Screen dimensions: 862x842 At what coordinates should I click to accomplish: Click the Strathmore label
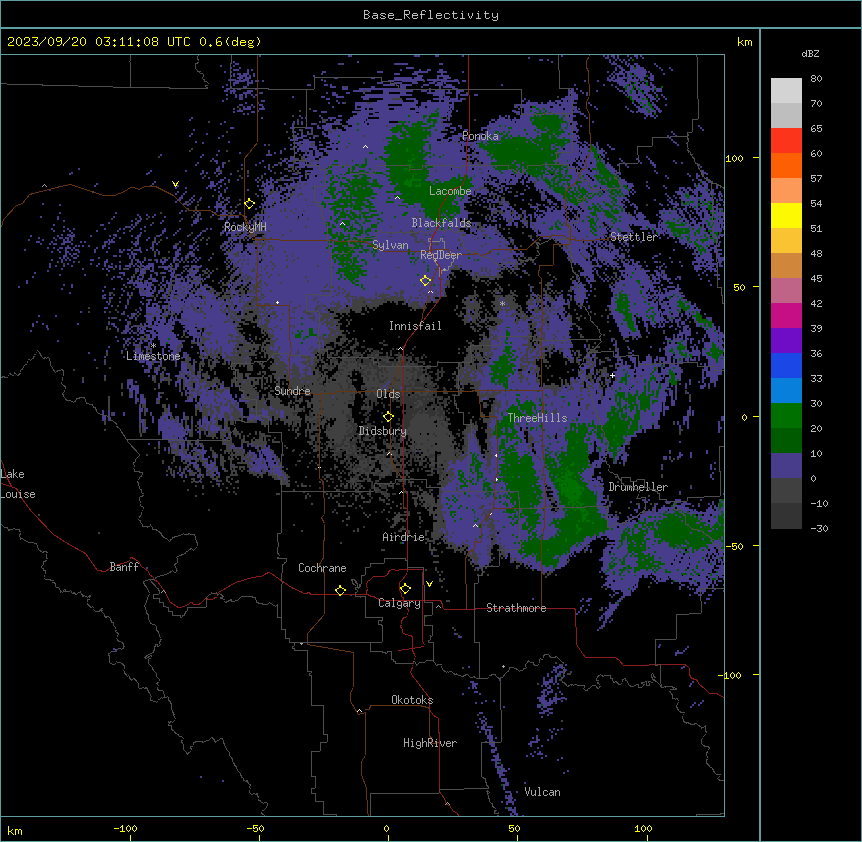[x=516, y=608]
